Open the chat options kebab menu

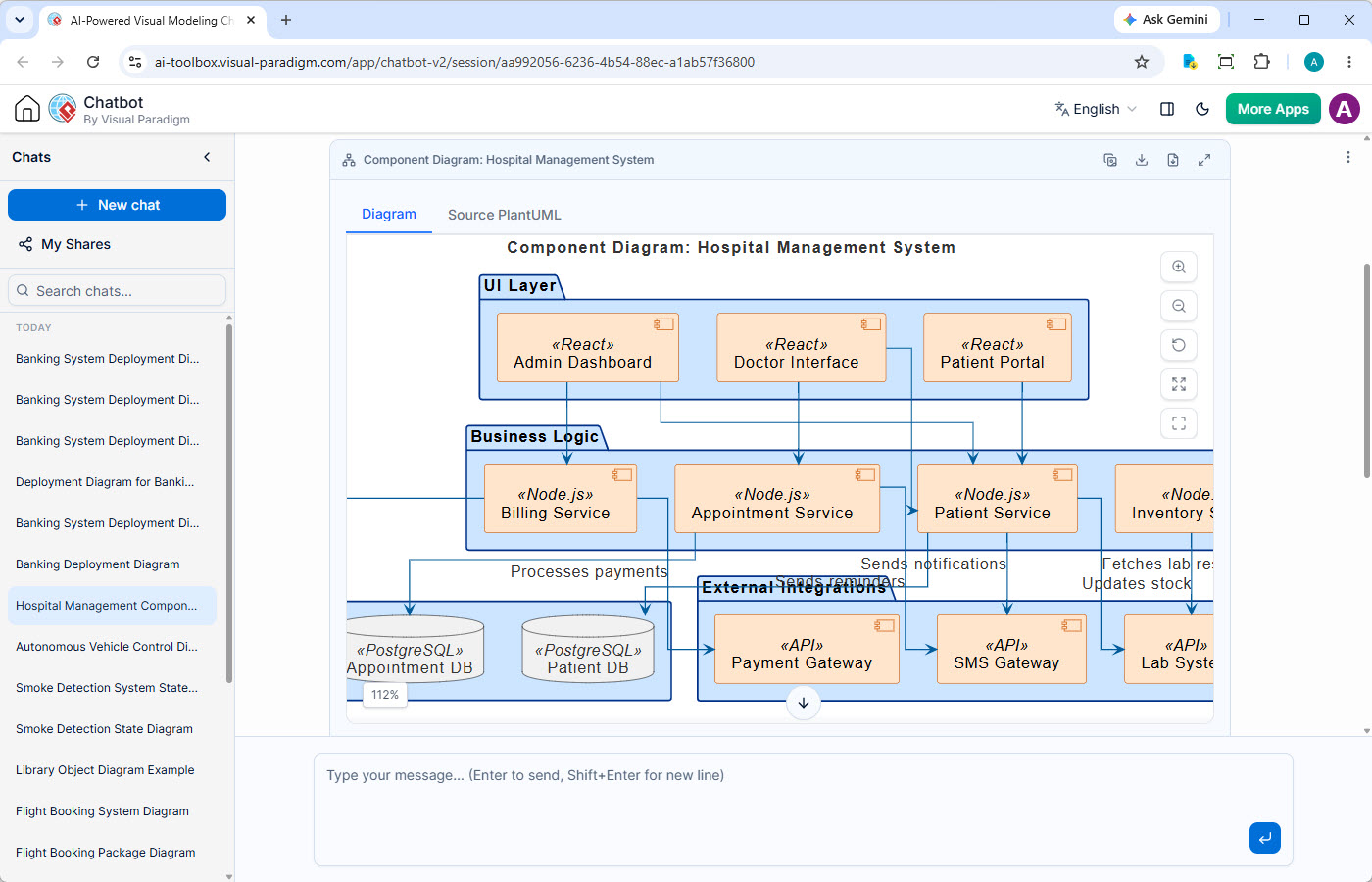click(x=1348, y=157)
